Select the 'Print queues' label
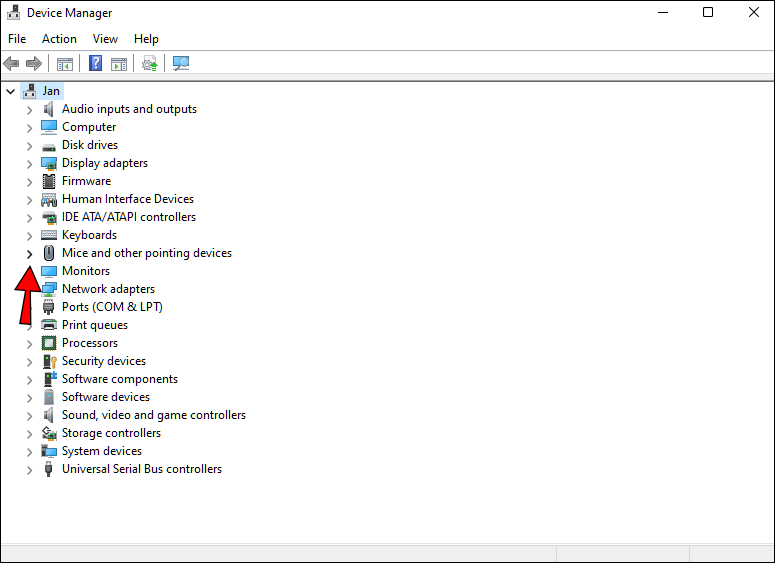Screen dimensions: 775x563 95,325
